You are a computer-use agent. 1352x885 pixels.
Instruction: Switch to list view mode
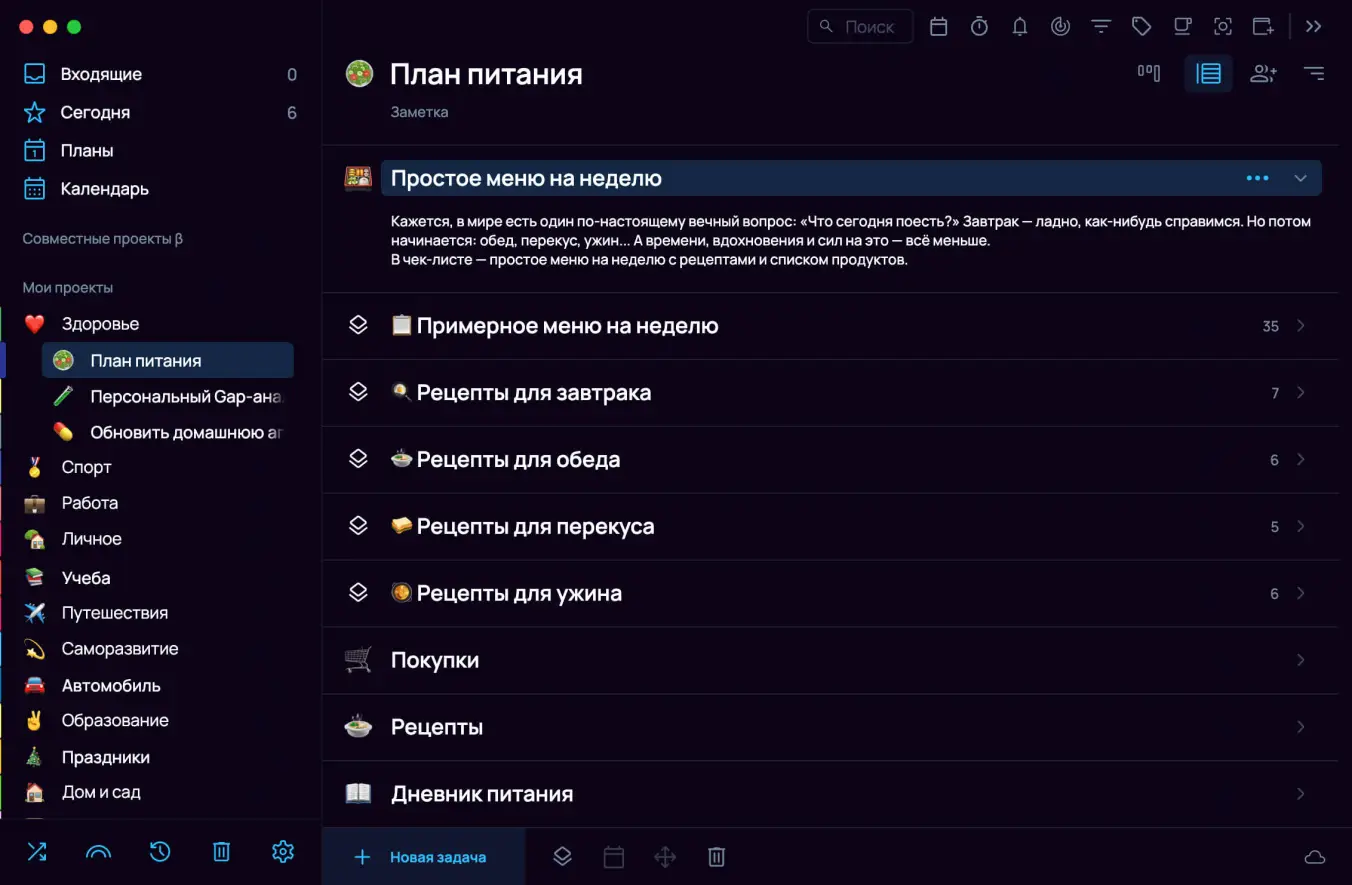(x=1209, y=73)
